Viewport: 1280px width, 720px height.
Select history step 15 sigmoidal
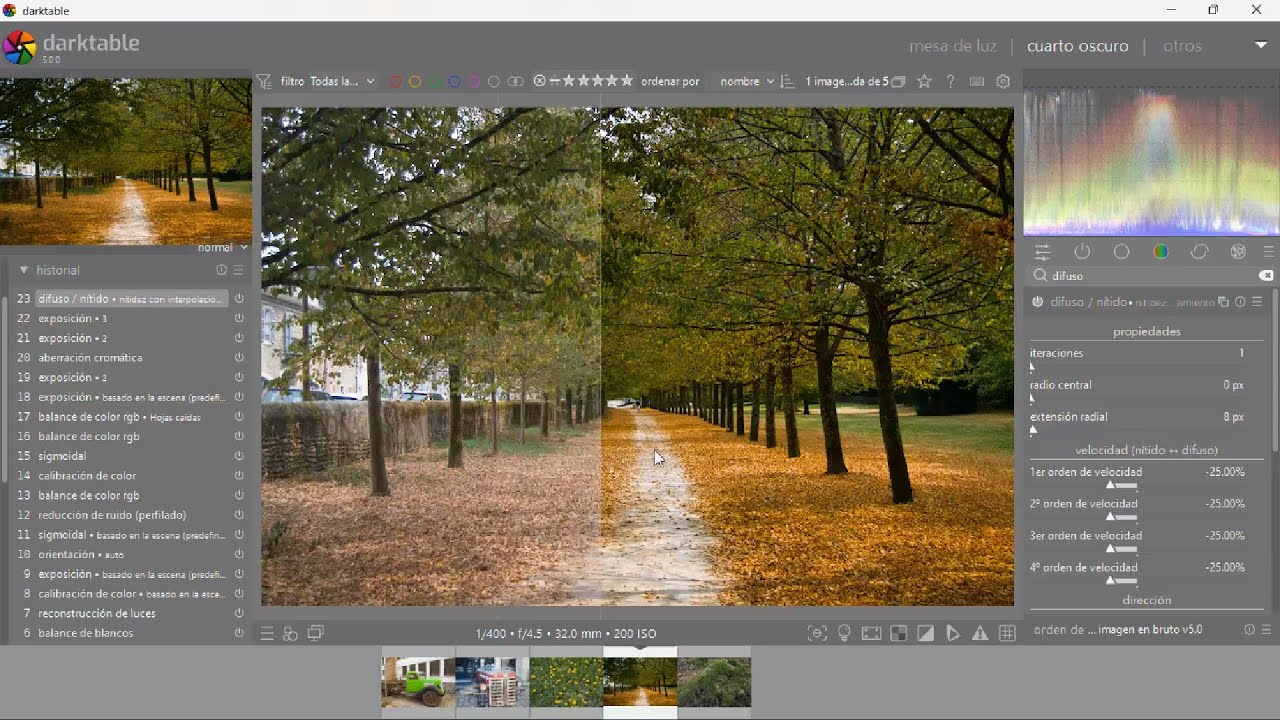pyautogui.click(x=62, y=456)
